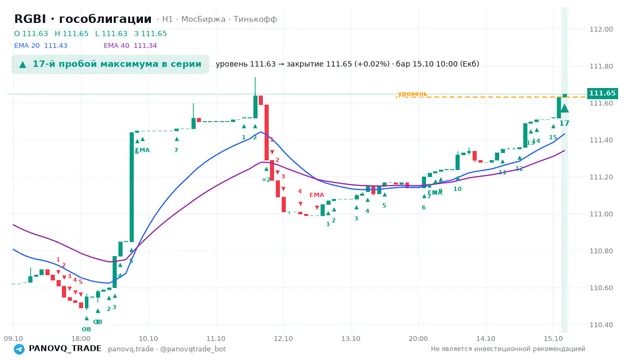Viewport: 640px width, 360px height.
Task: Click the '17' breakout marker
Action: pos(564,123)
